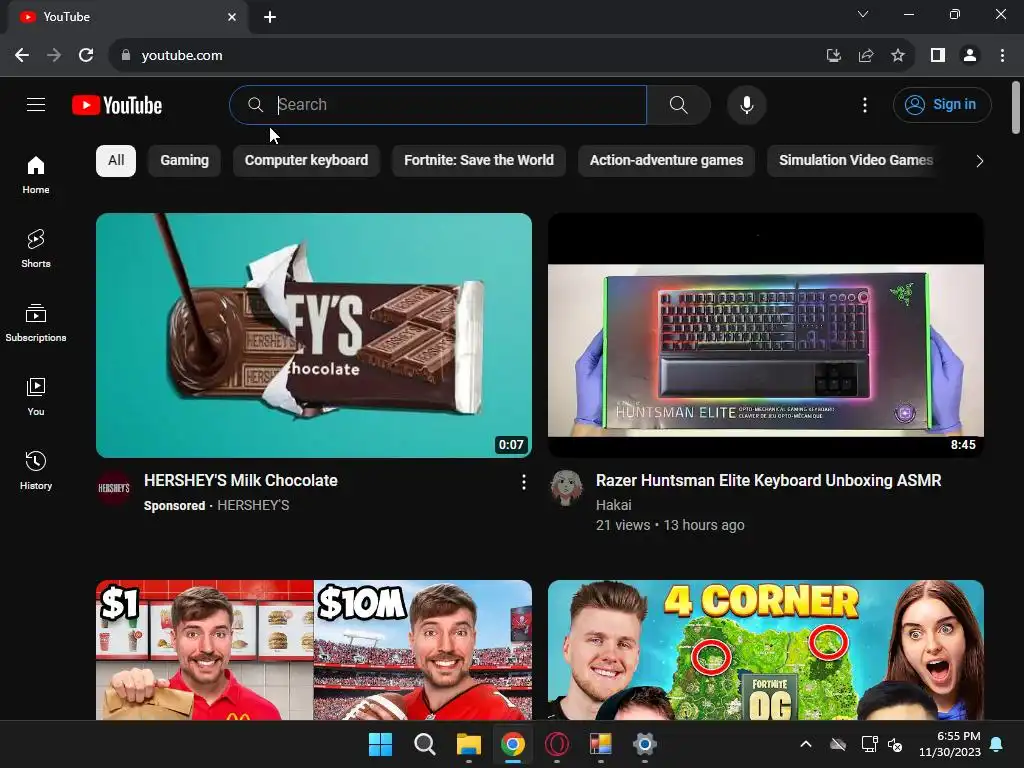This screenshot has height=768, width=1024.
Task: Open the Windows Start menu
Action: click(x=380, y=744)
